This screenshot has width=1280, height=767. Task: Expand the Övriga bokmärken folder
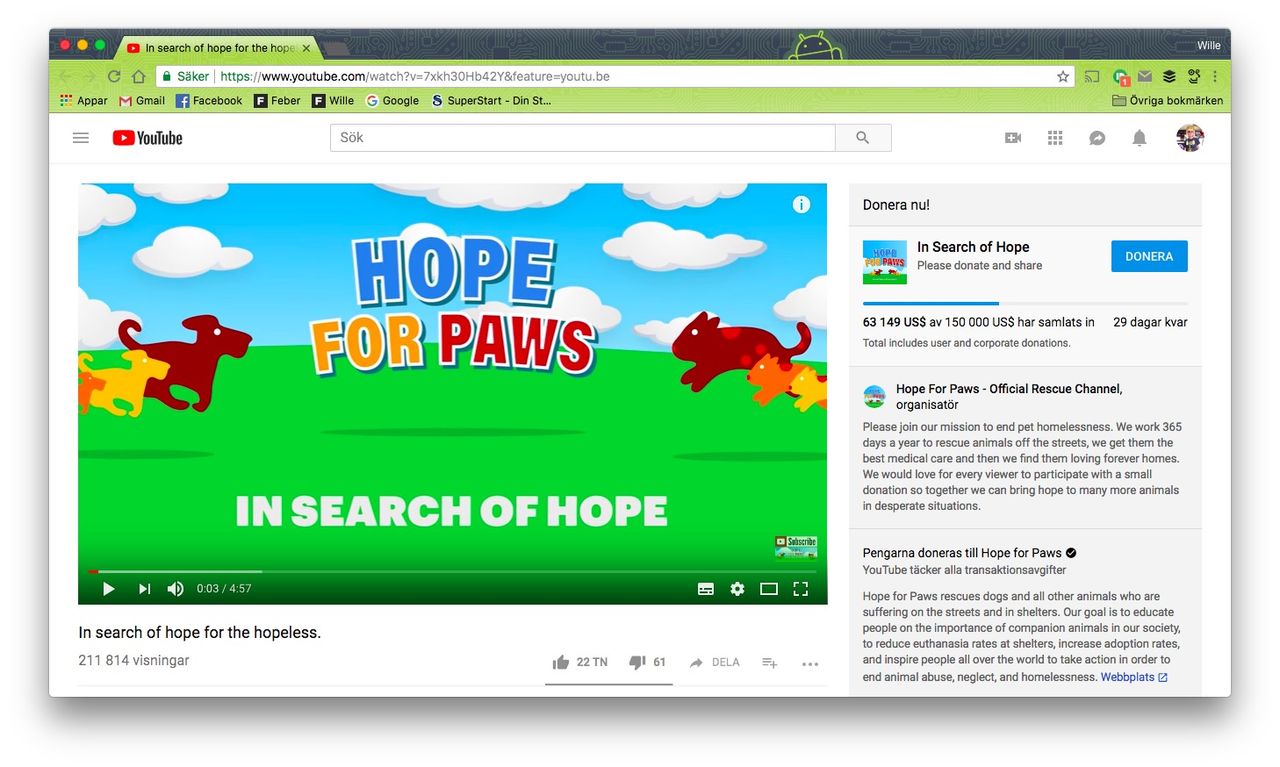tap(1167, 100)
